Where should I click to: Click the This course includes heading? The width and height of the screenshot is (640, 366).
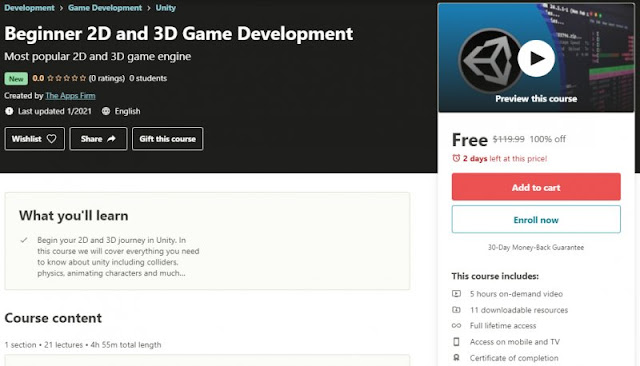click(x=495, y=276)
